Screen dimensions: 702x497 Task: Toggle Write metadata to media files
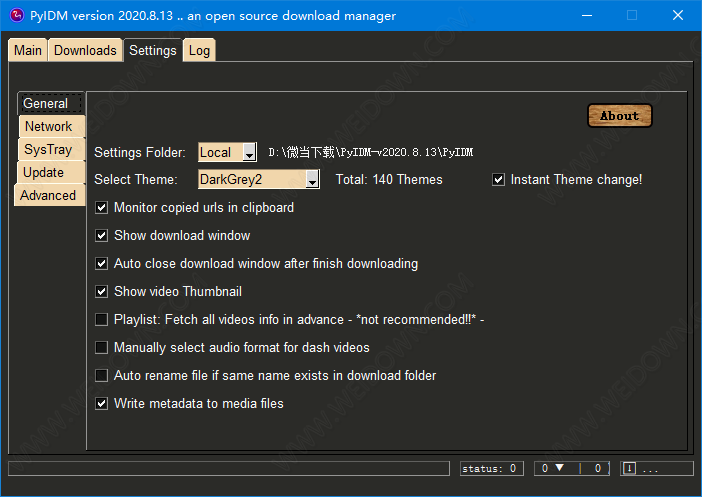(x=102, y=403)
